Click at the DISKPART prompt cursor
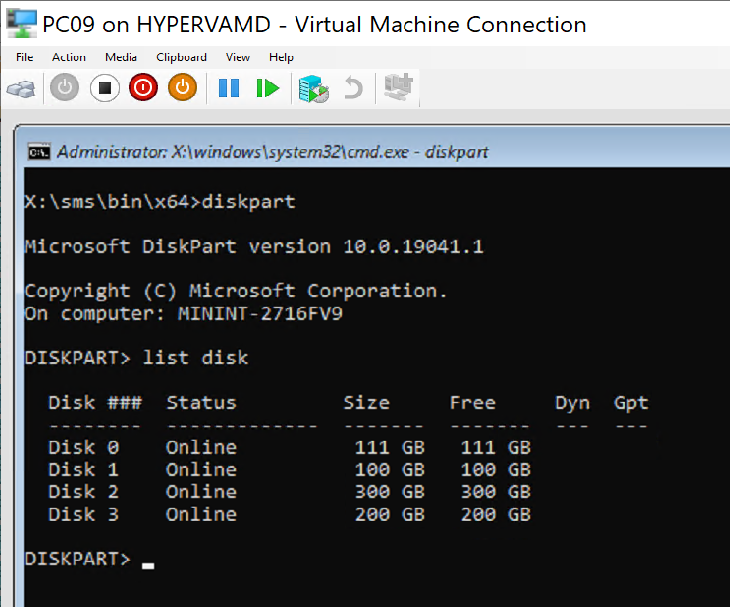This screenshot has height=607, width=730. point(148,565)
